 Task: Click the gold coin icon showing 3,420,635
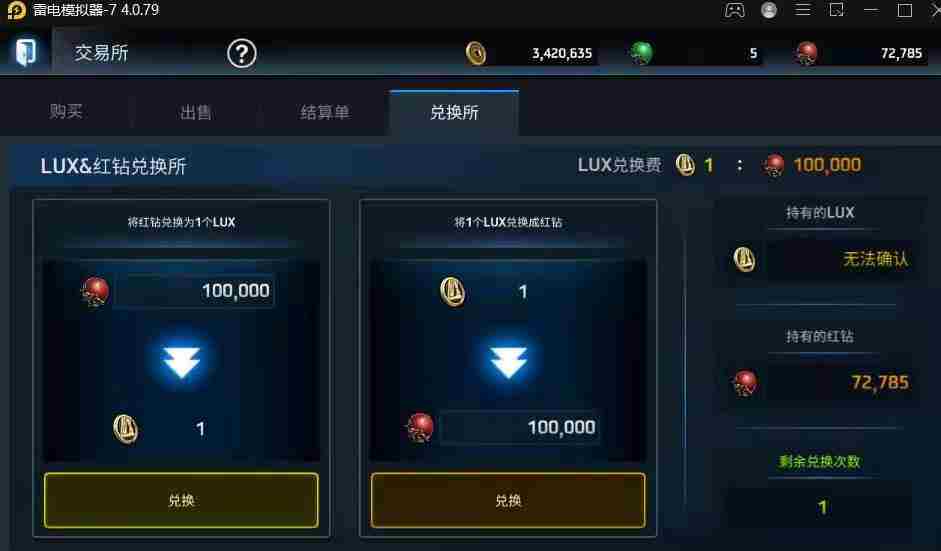pos(476,53)
